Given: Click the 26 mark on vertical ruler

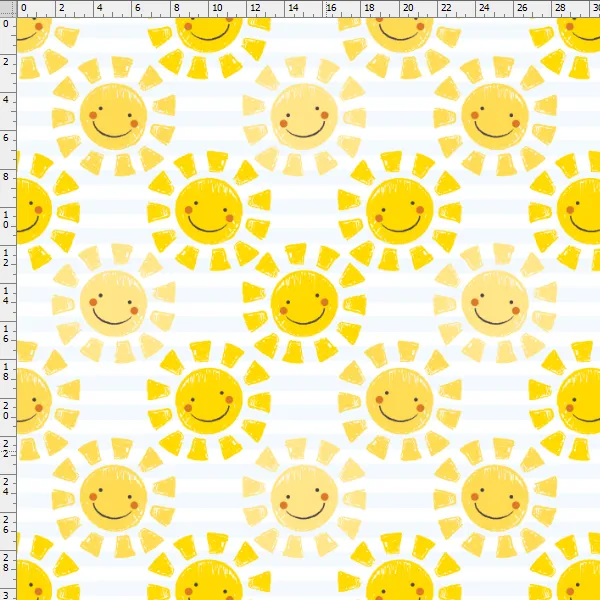Looking at the screenshot, I should point(6,525).
